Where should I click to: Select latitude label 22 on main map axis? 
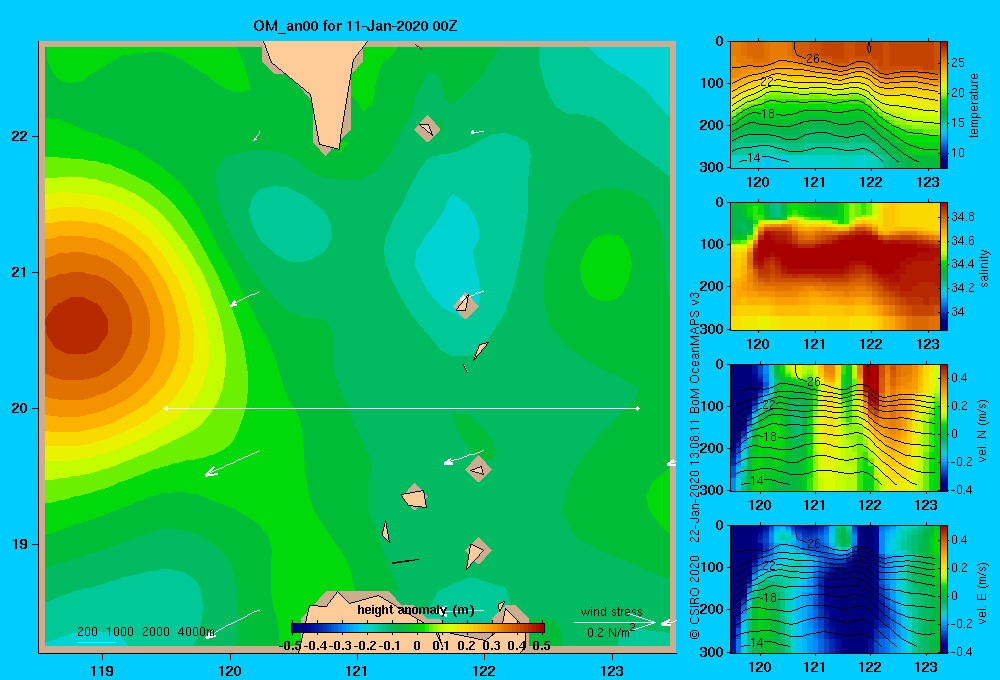pos(20,136)
